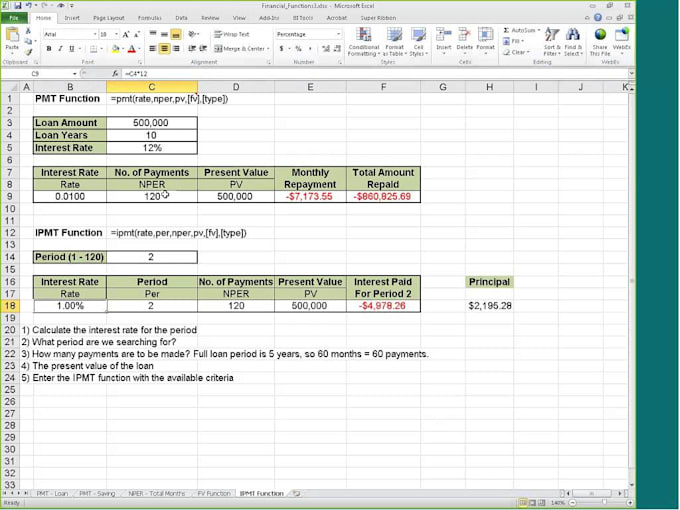Toggle Align Text Left
680x510 pixels.
(153, 49)
